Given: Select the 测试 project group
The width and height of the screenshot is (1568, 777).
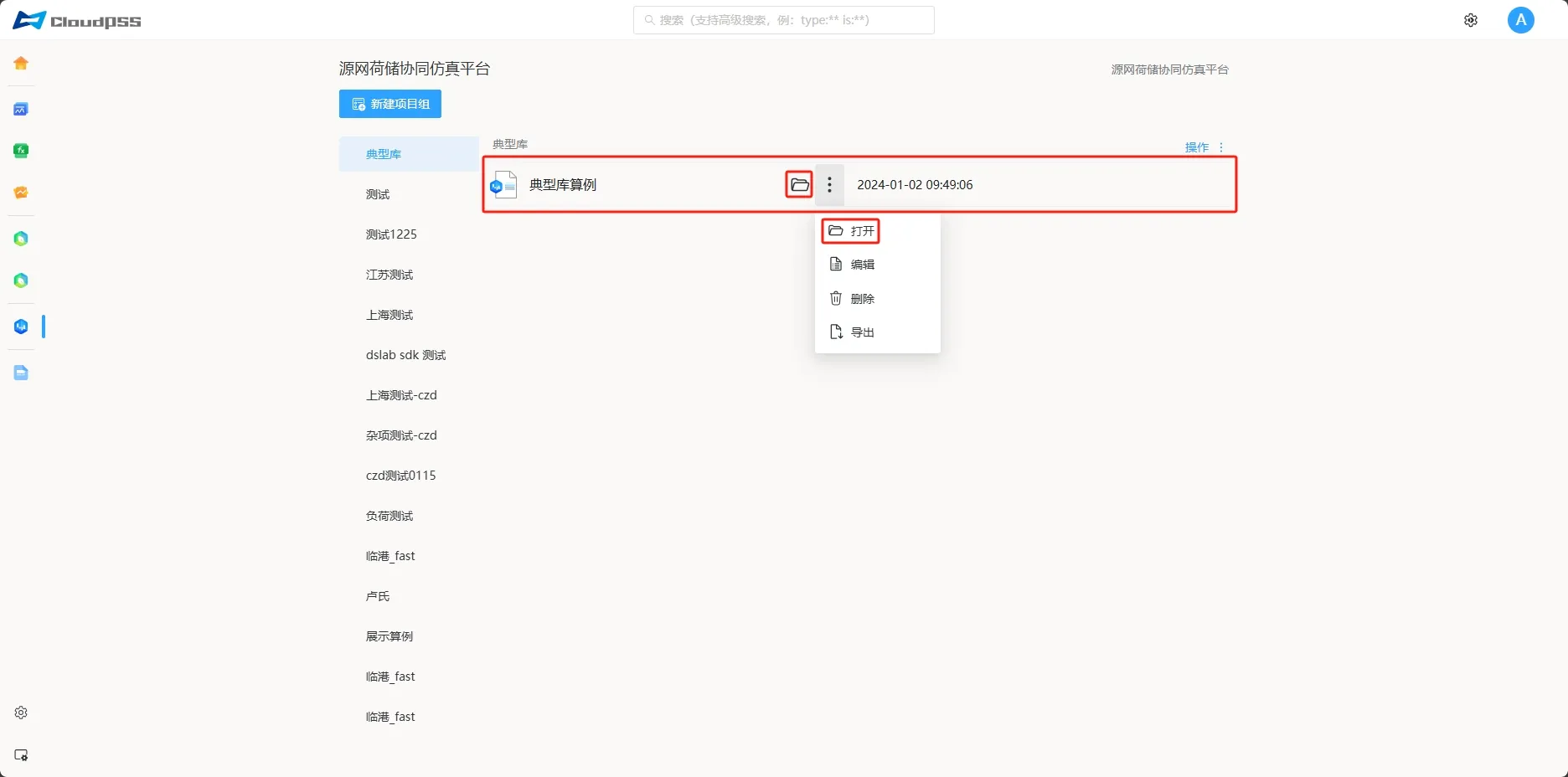Looking at the screenshot, I should tap(409, 194).
